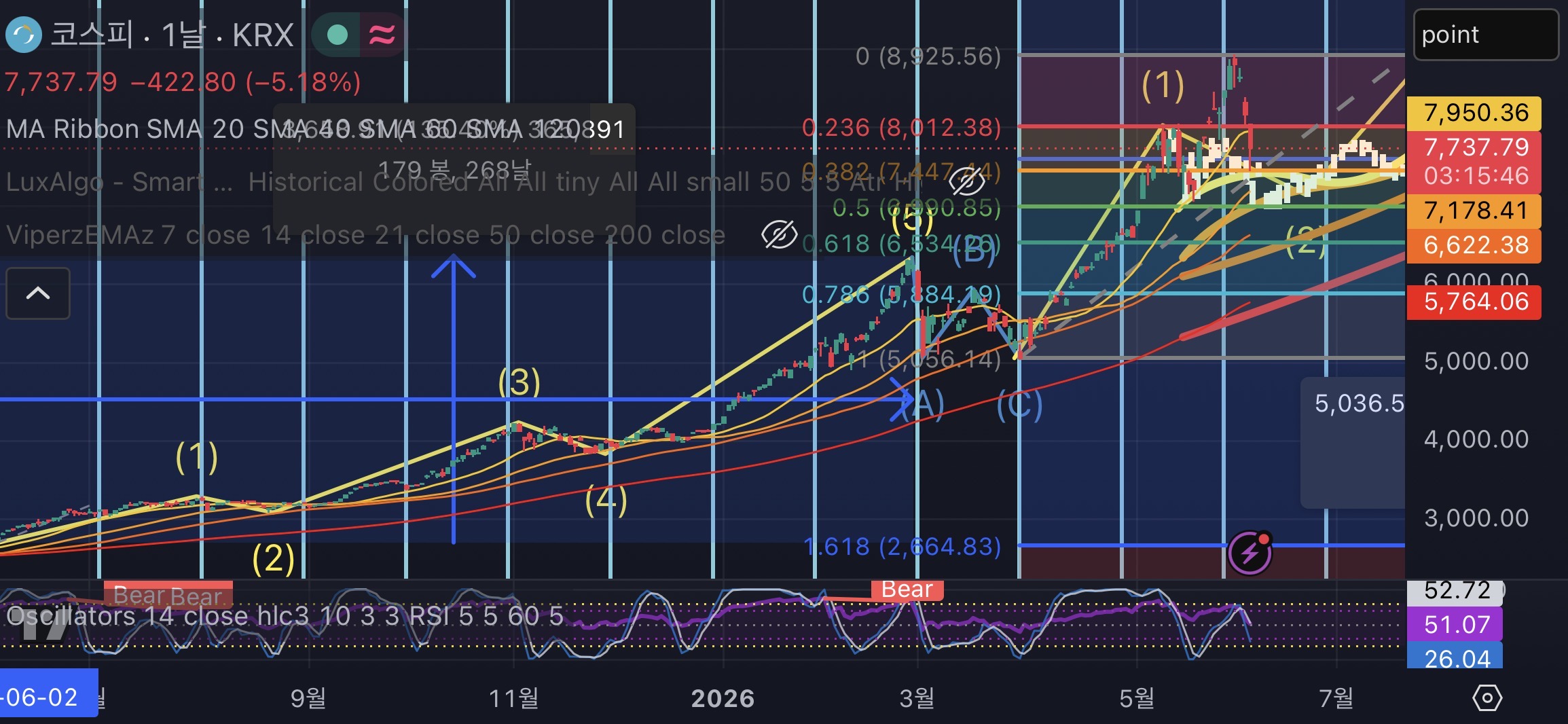
Task: Click the blue (C) wave label
Action: [1019, 405]
